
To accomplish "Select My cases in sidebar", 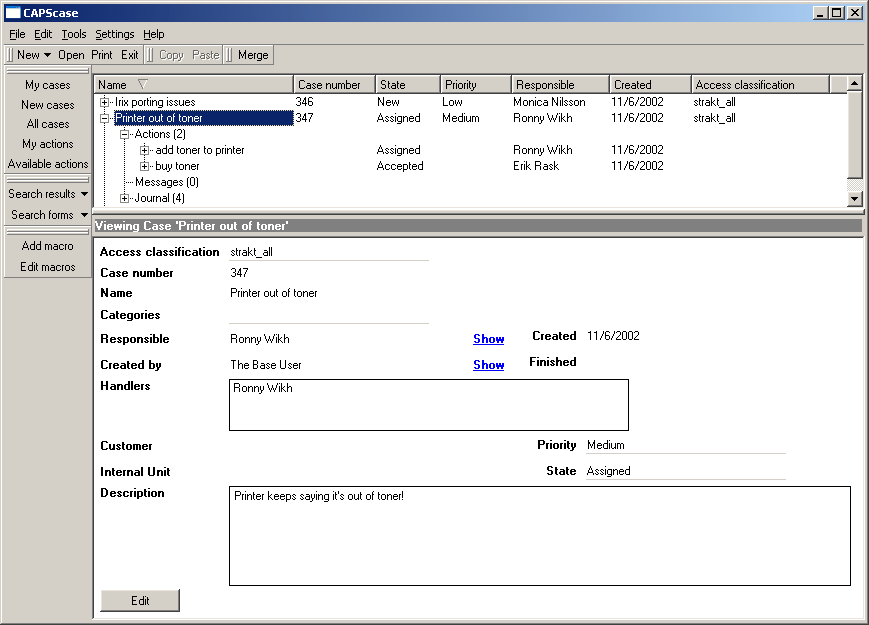I will pyautogui.click(x=48, y=85).
